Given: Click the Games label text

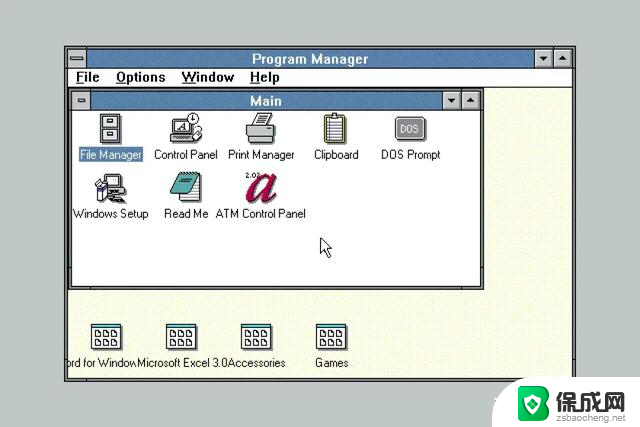Looking at the screenshot, I should pyautogui.click(x=331, y=363).
